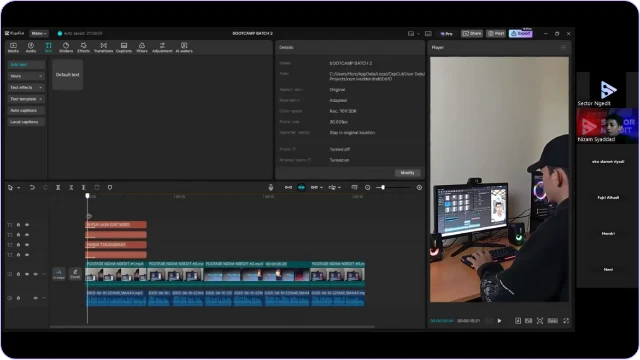Open the Captions tab

(124, 47)
